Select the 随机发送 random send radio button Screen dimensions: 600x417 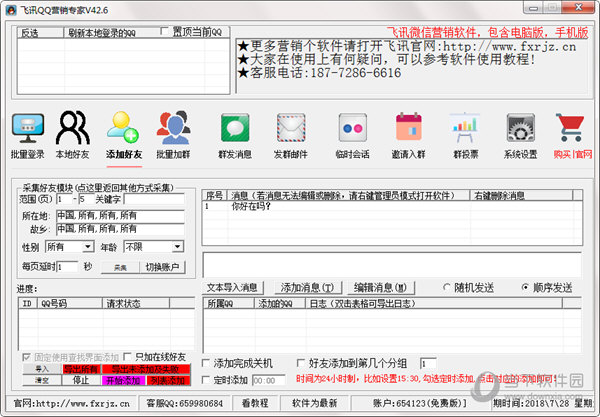pyautogui.click(x=447, y=287)
